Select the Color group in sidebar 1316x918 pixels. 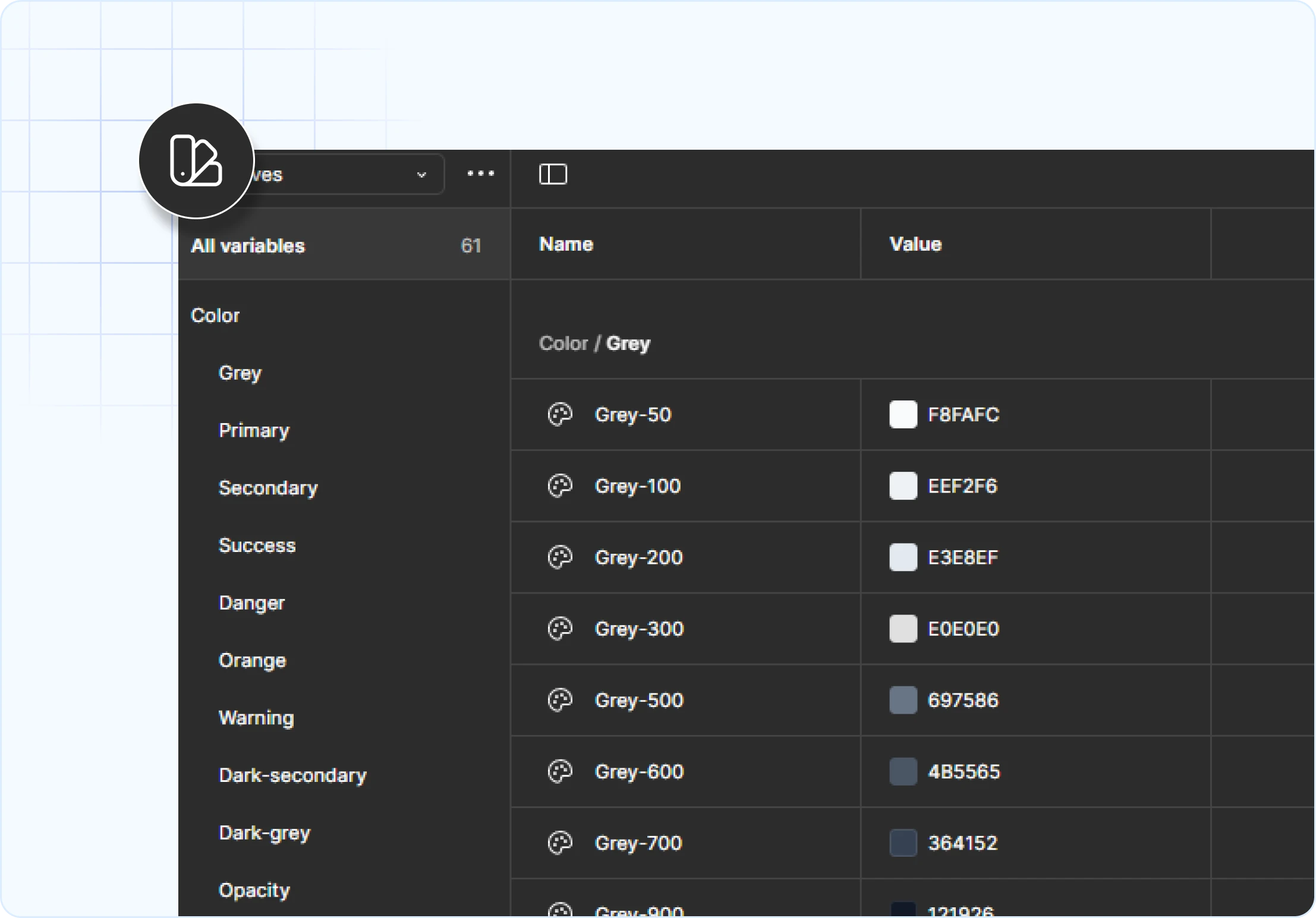point(215,316)
